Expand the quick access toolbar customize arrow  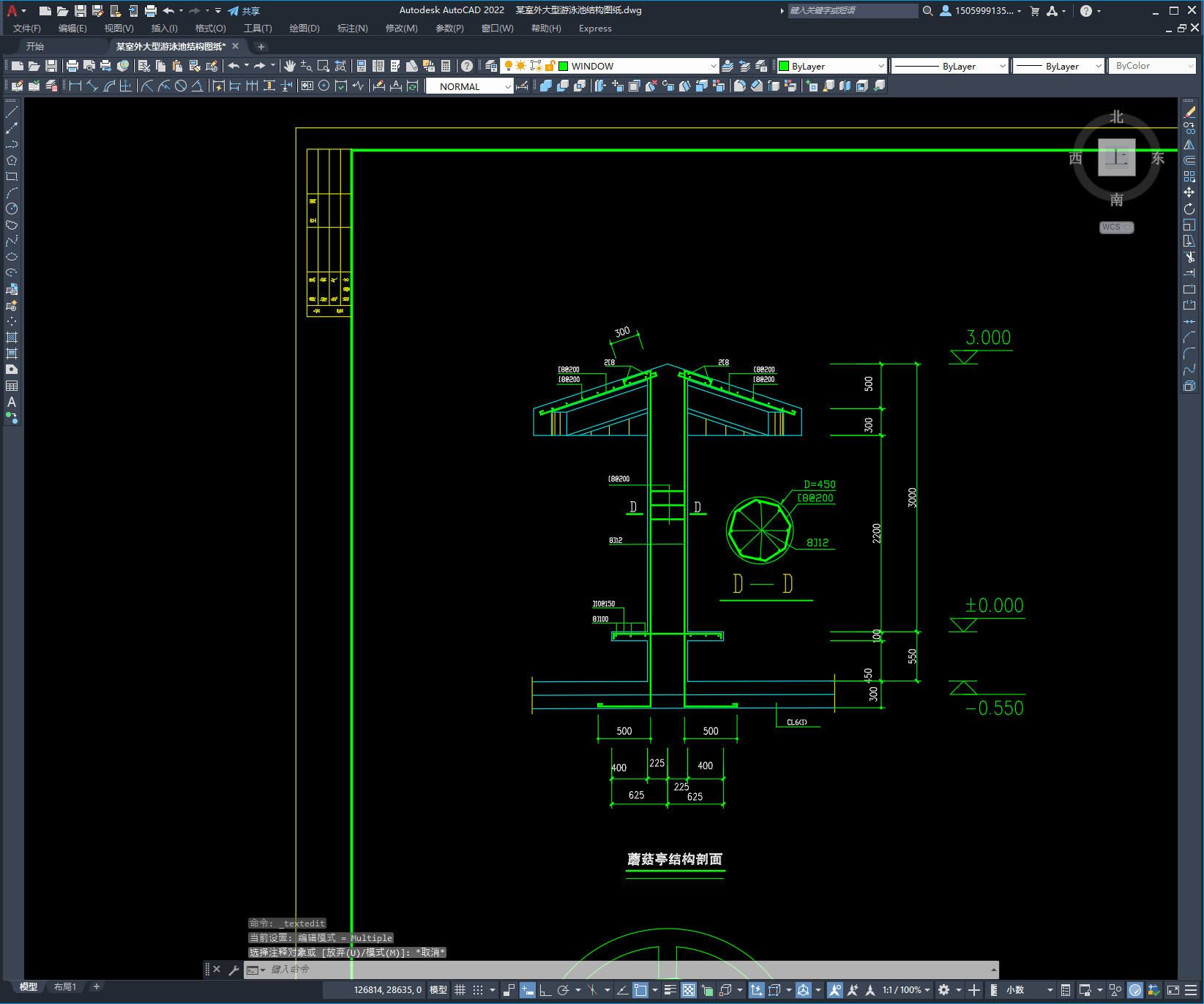point(218,11)
